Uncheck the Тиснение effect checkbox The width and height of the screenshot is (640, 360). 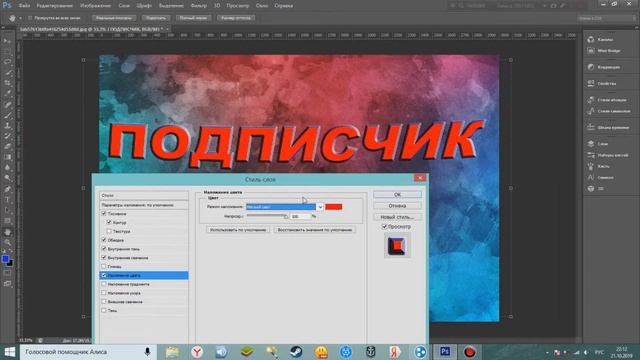(104, 213)
